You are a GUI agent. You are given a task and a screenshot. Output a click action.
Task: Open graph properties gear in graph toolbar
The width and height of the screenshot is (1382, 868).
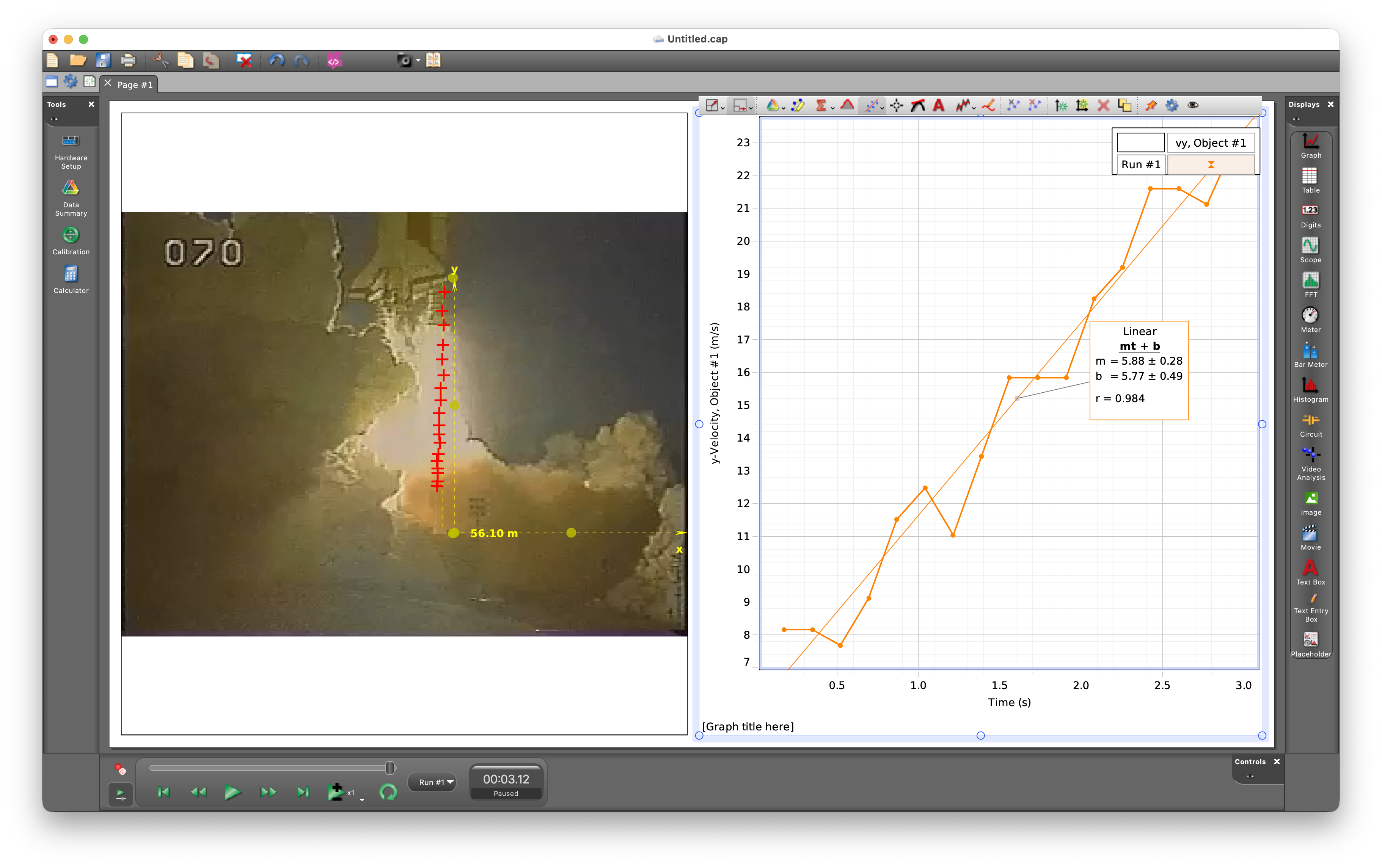pyautogui.click(x=1172, y=105)
